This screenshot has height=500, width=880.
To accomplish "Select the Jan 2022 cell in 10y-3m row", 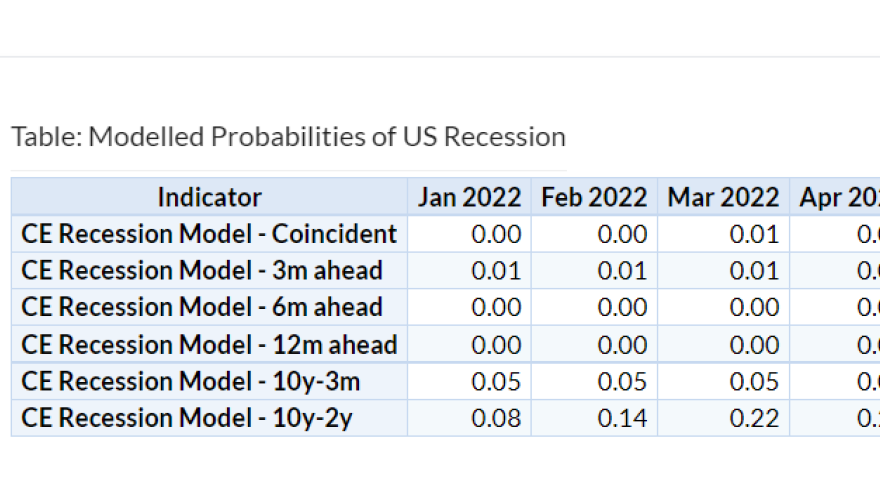I will coord(496,382).
